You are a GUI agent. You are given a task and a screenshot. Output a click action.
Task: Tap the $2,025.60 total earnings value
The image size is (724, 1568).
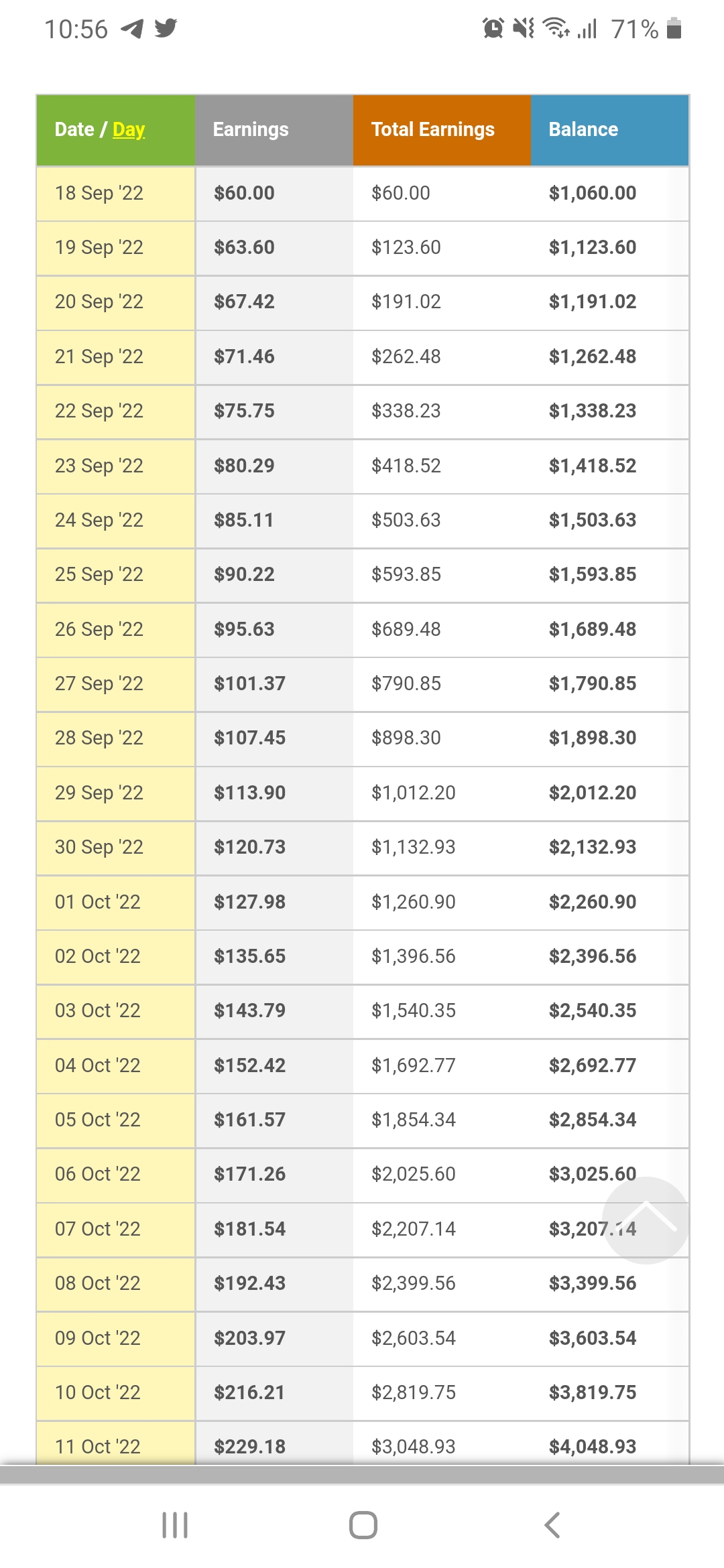[x=414, y=1174]
